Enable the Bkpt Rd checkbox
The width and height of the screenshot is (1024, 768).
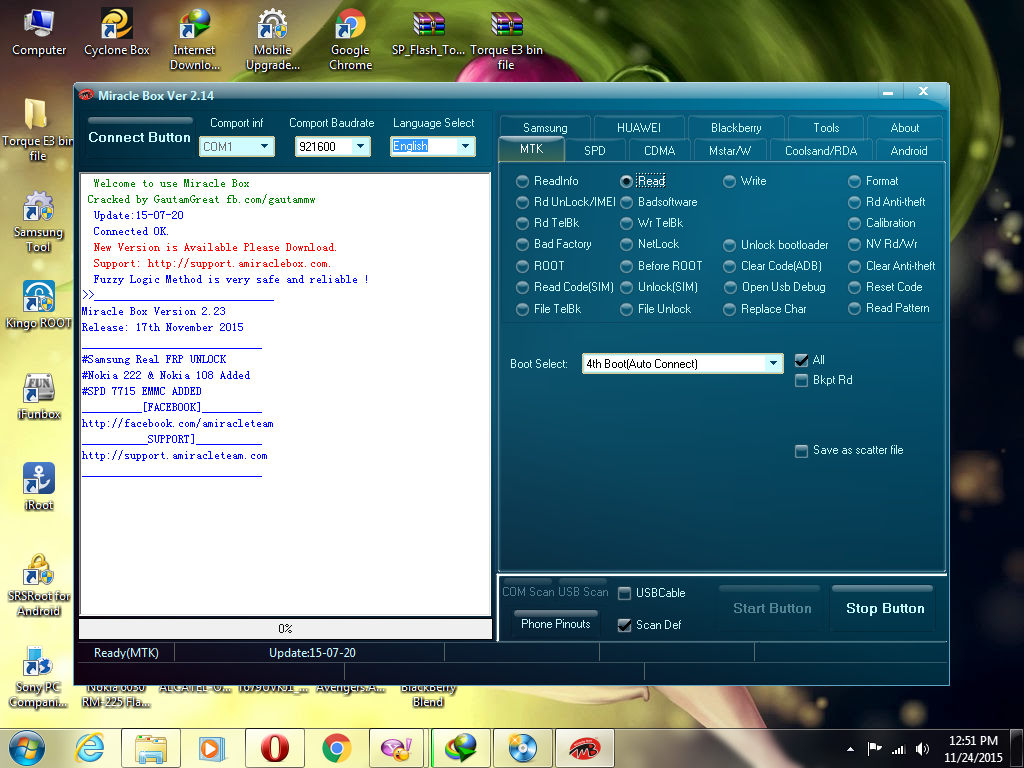tap(801, 380)
